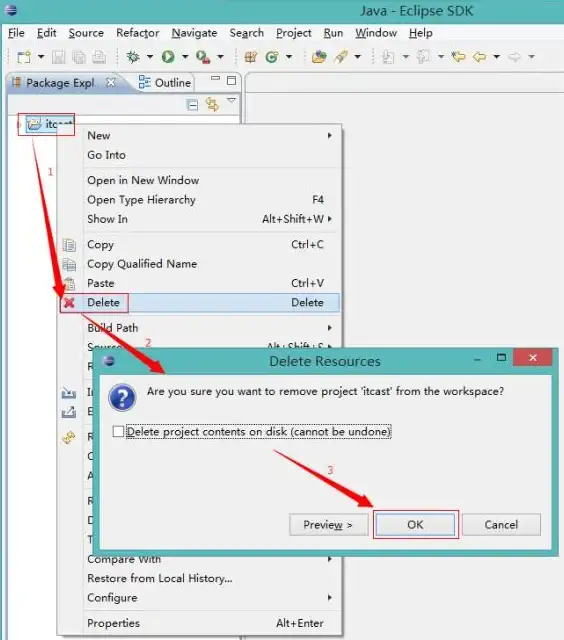Click the Next Annotation icon
Viewport: 564px width, 640px height.
[388, 57]
